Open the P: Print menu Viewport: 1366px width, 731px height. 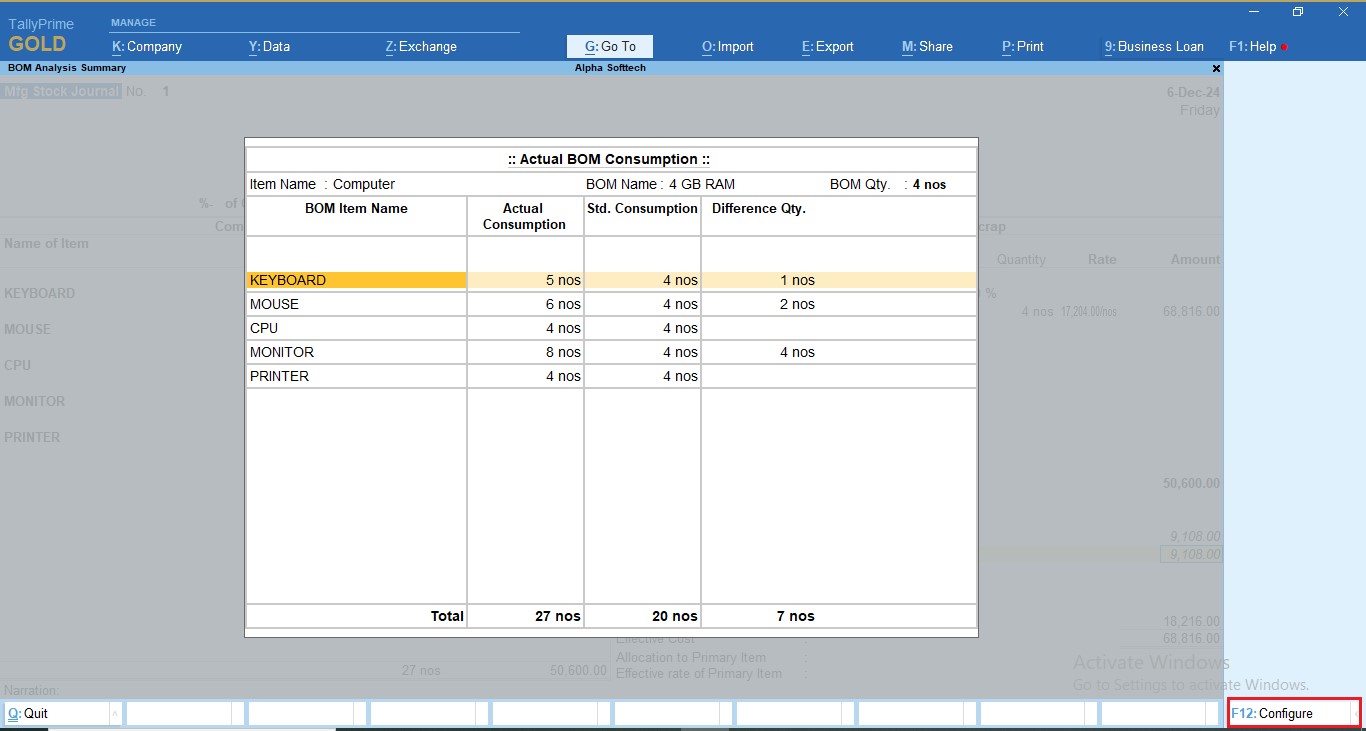click(x=1023, y=46)
